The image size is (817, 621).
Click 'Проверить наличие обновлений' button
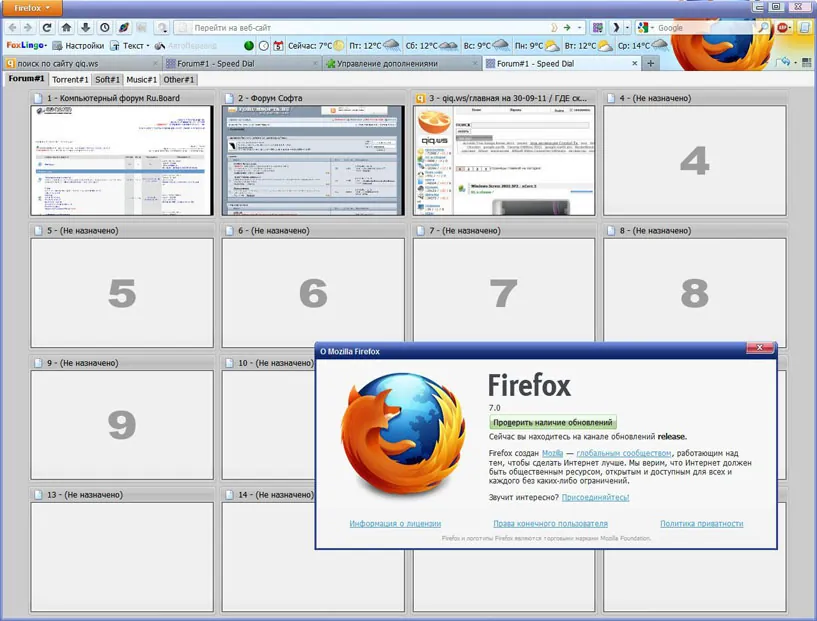pos(553,422)
